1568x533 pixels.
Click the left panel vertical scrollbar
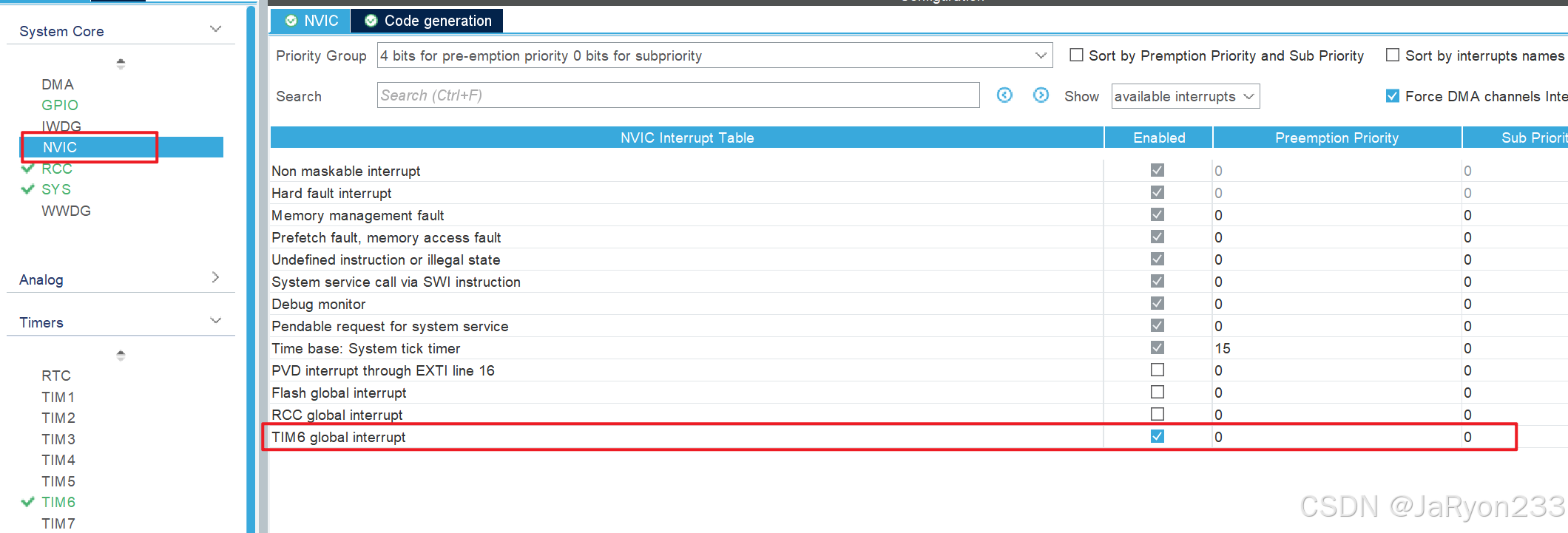click(251, 269)
